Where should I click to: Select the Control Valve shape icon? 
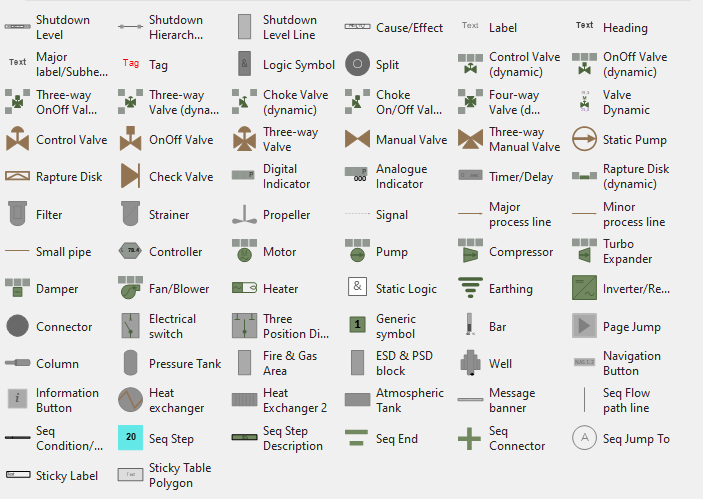17,139
